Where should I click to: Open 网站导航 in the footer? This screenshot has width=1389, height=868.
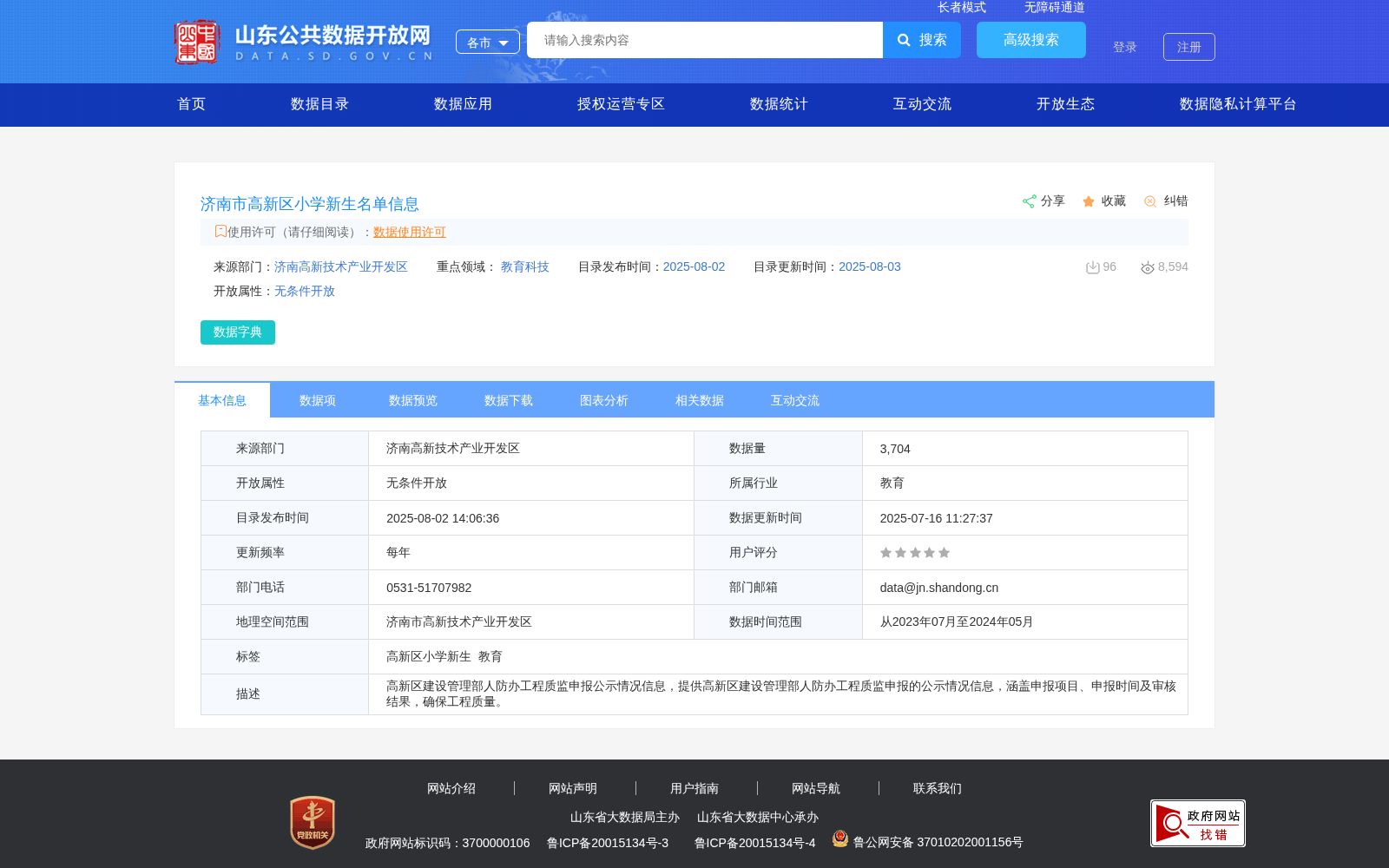click(816, 788)
